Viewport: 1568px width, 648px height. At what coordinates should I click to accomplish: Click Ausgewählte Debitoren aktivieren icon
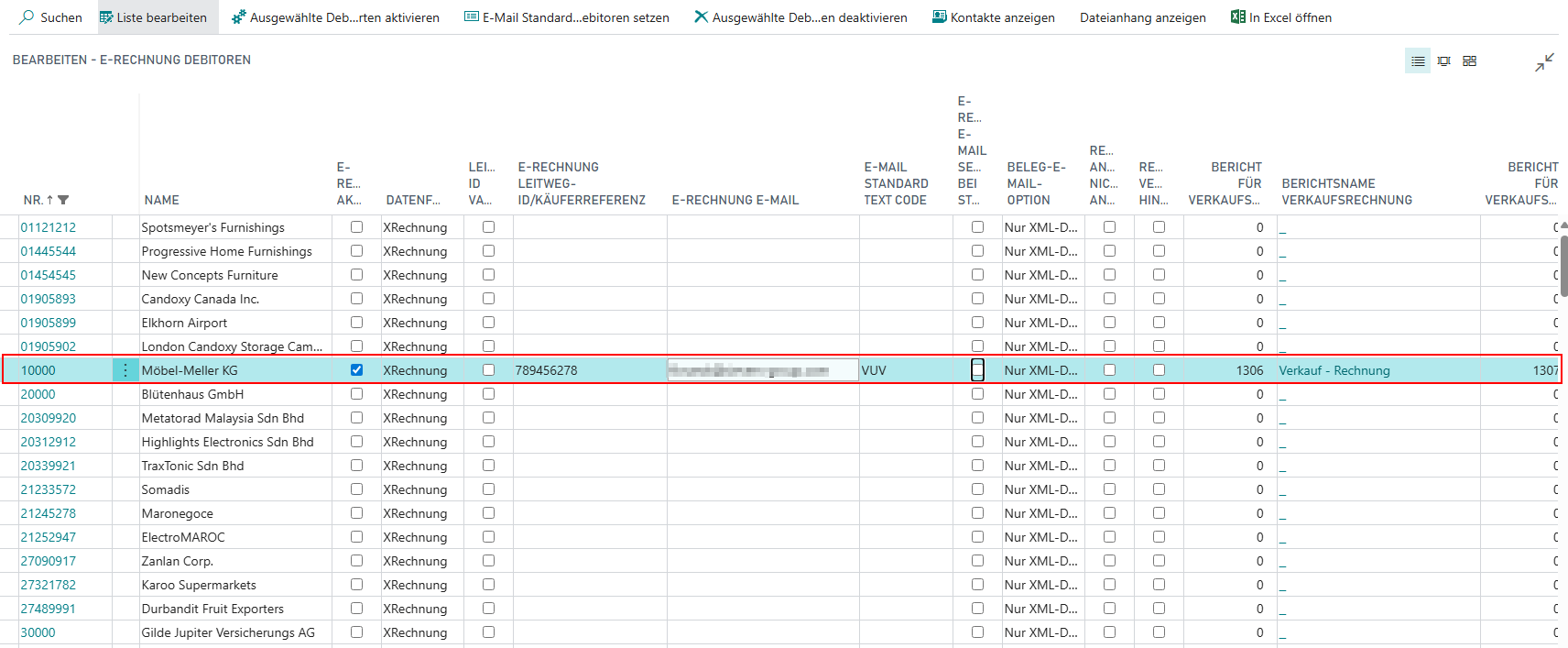pyautogui.click(x=238, y=17)
